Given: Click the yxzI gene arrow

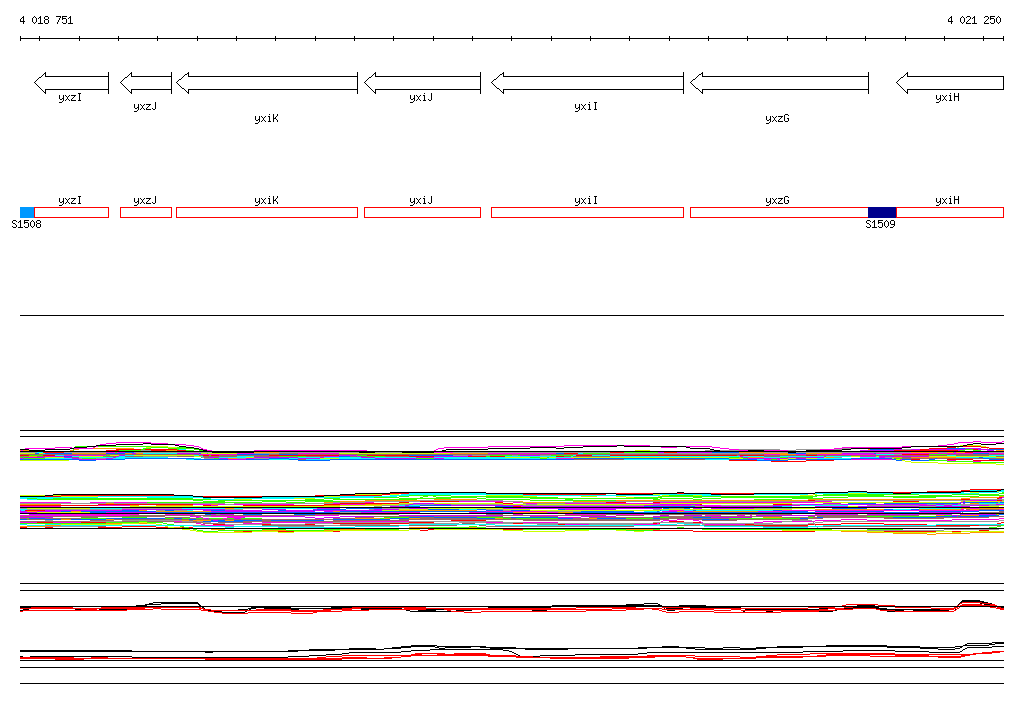Looking at the screenshot, I should click(71, 83).
